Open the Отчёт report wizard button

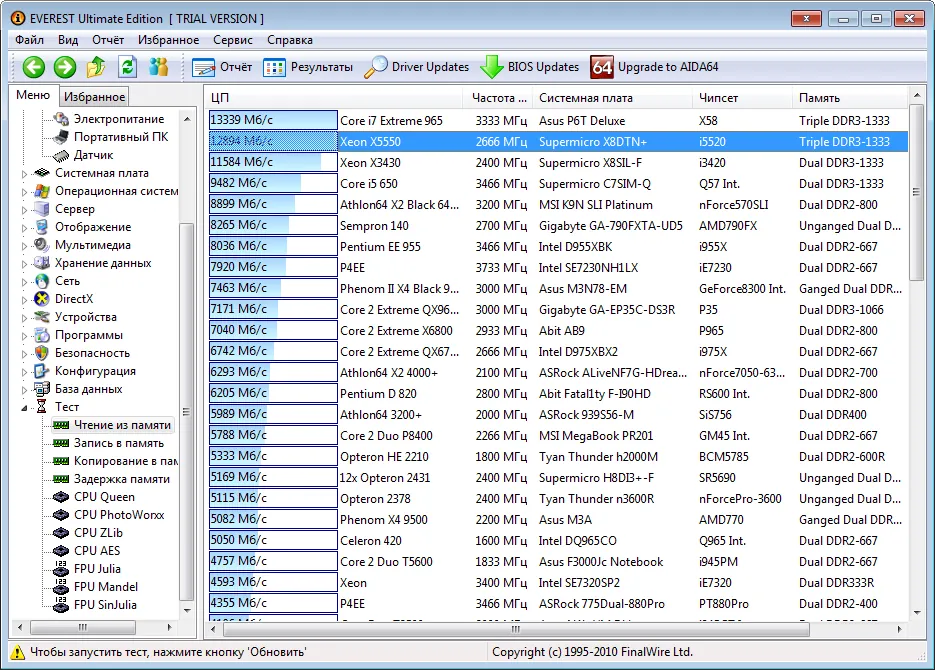point(222,67)
